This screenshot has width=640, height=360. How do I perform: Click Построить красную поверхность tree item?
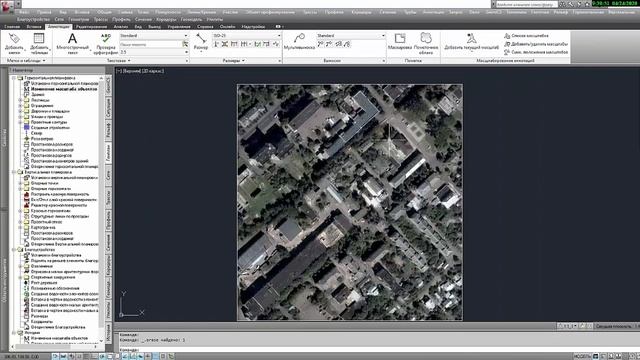[60, 194]
